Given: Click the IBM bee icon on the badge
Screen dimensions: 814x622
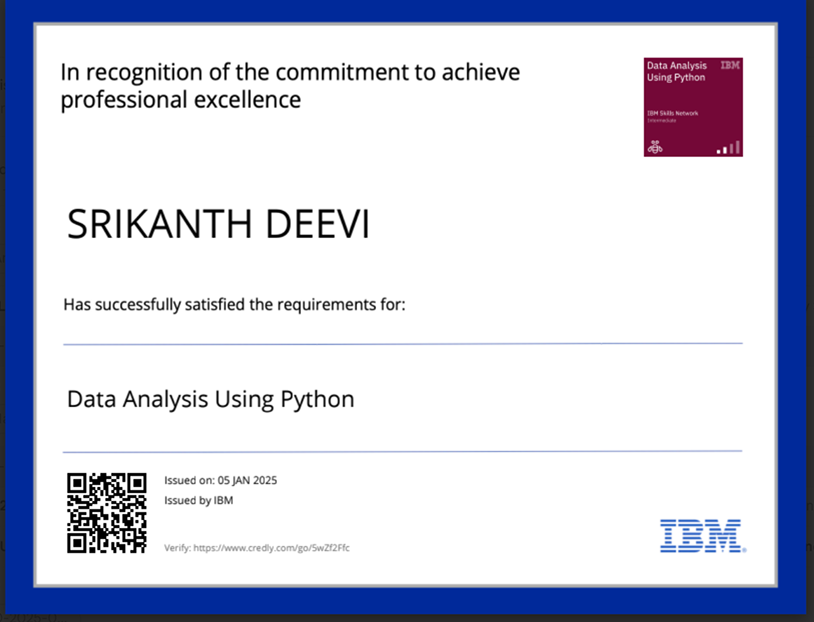Looking at the screenshot, I should pyautogui.click(x=655, y=146).
